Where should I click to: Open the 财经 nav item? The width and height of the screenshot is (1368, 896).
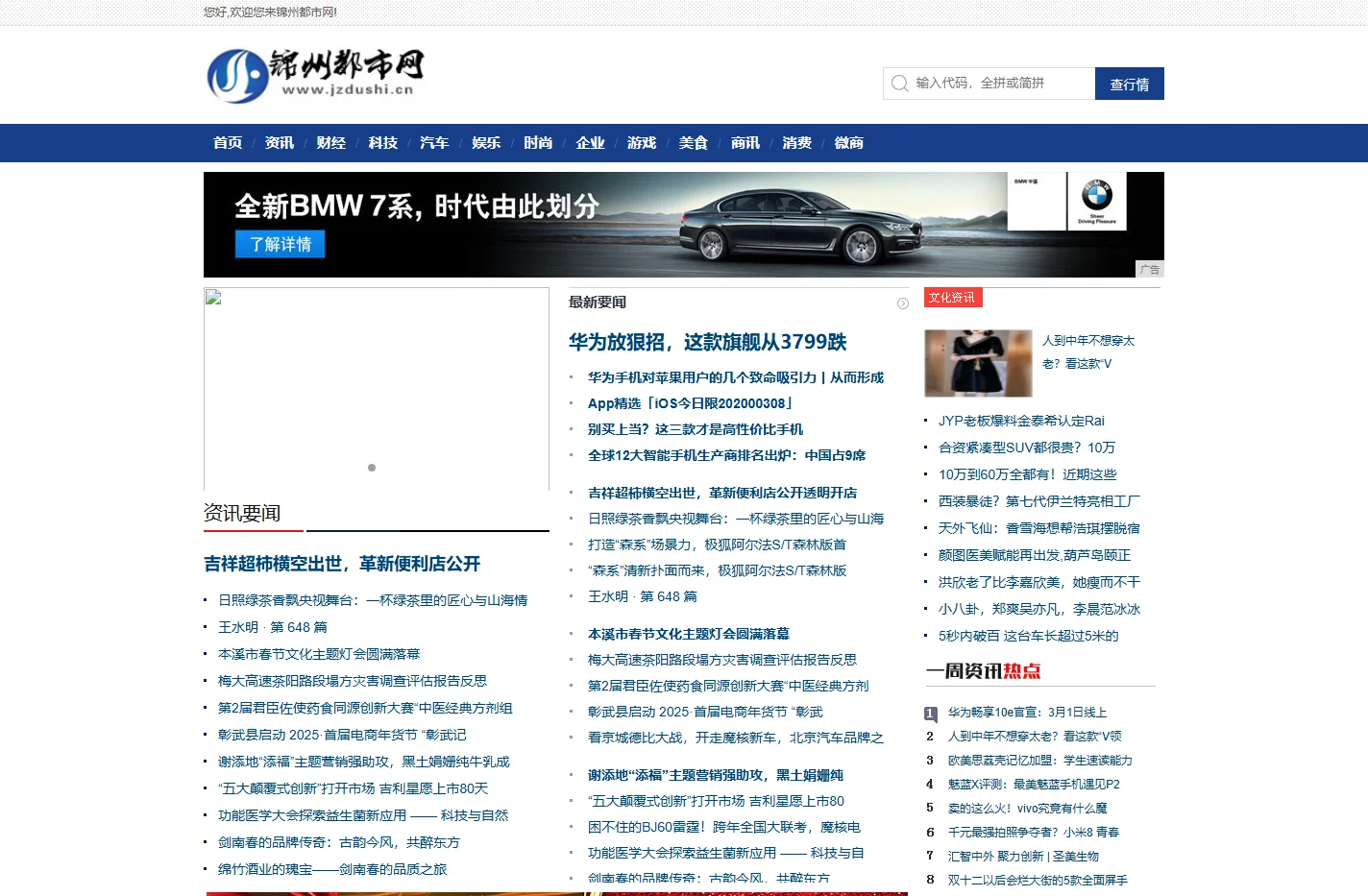[331, 143]
